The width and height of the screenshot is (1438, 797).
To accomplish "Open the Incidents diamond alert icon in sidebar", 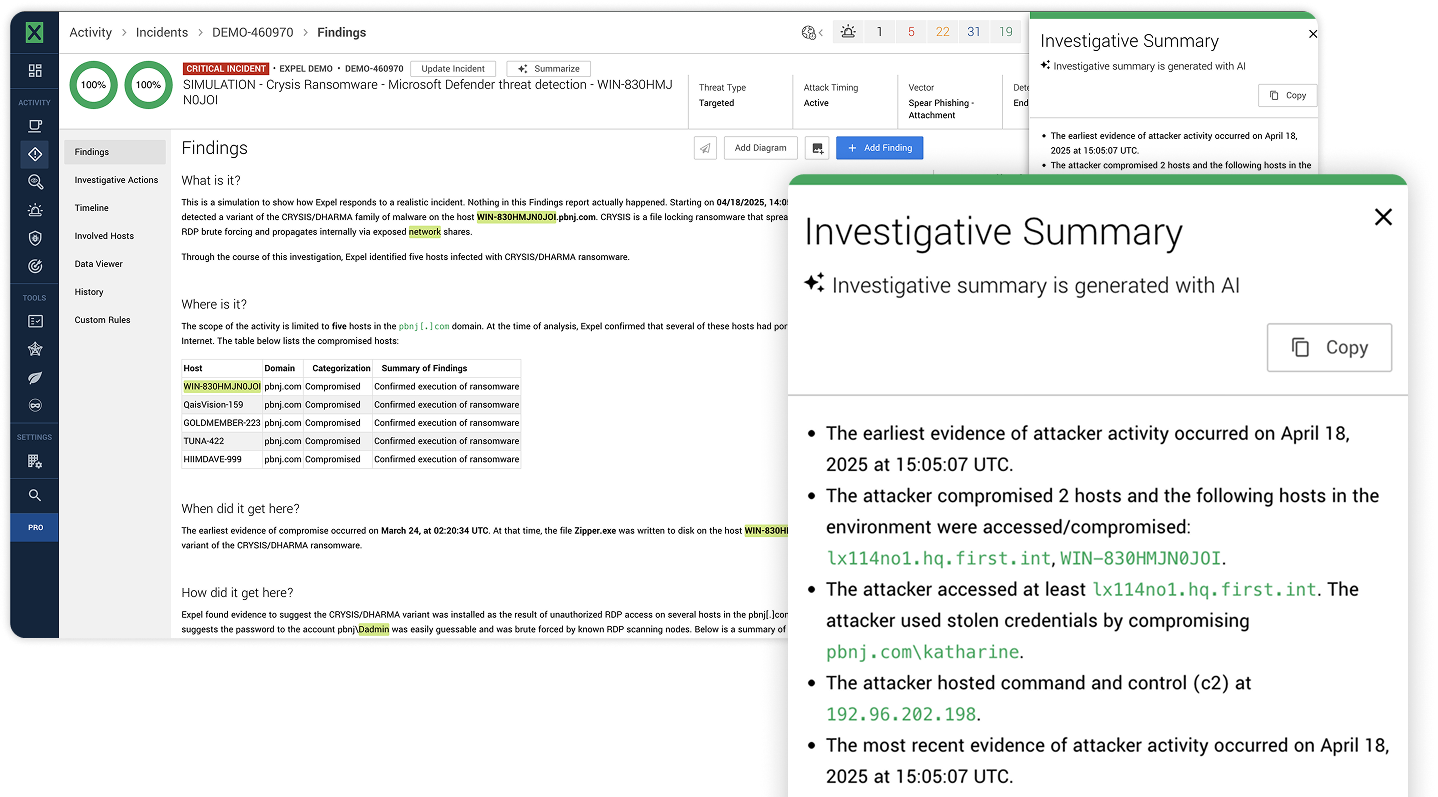I will (35, 153).
